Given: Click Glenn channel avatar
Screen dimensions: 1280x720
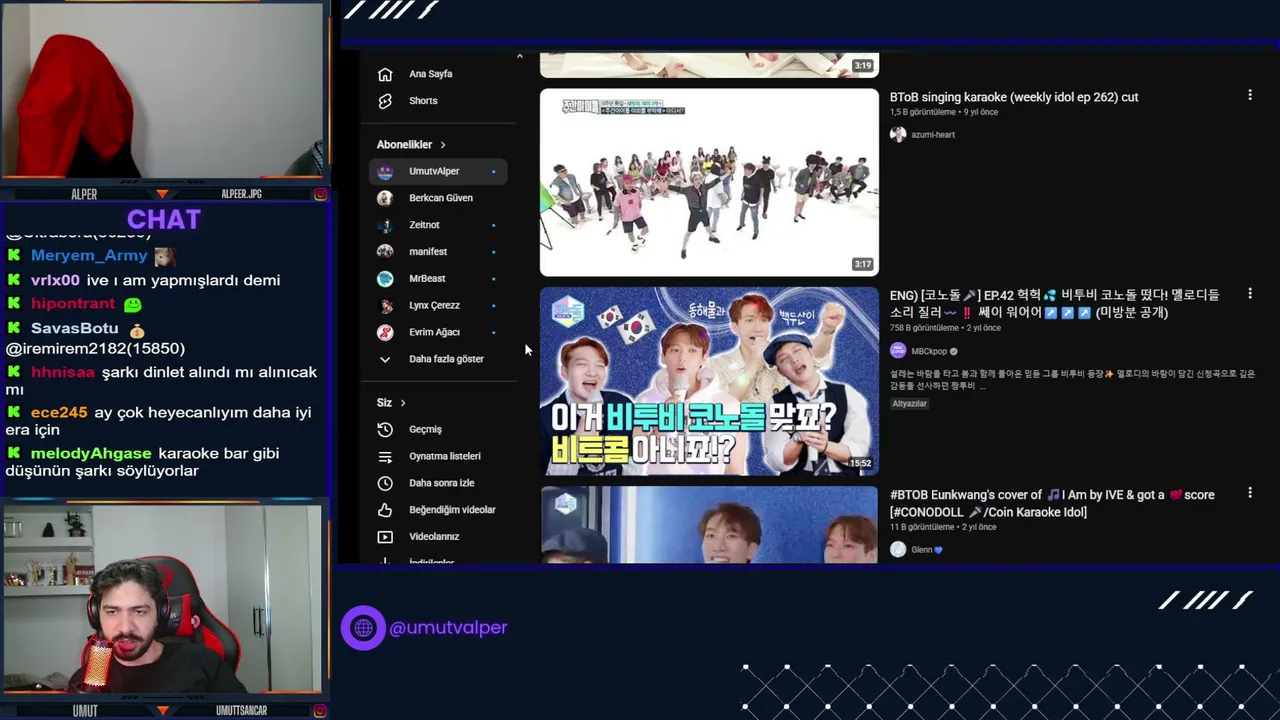Looking at the screenshot, I should pyautogui.click(x=898, y=549).
